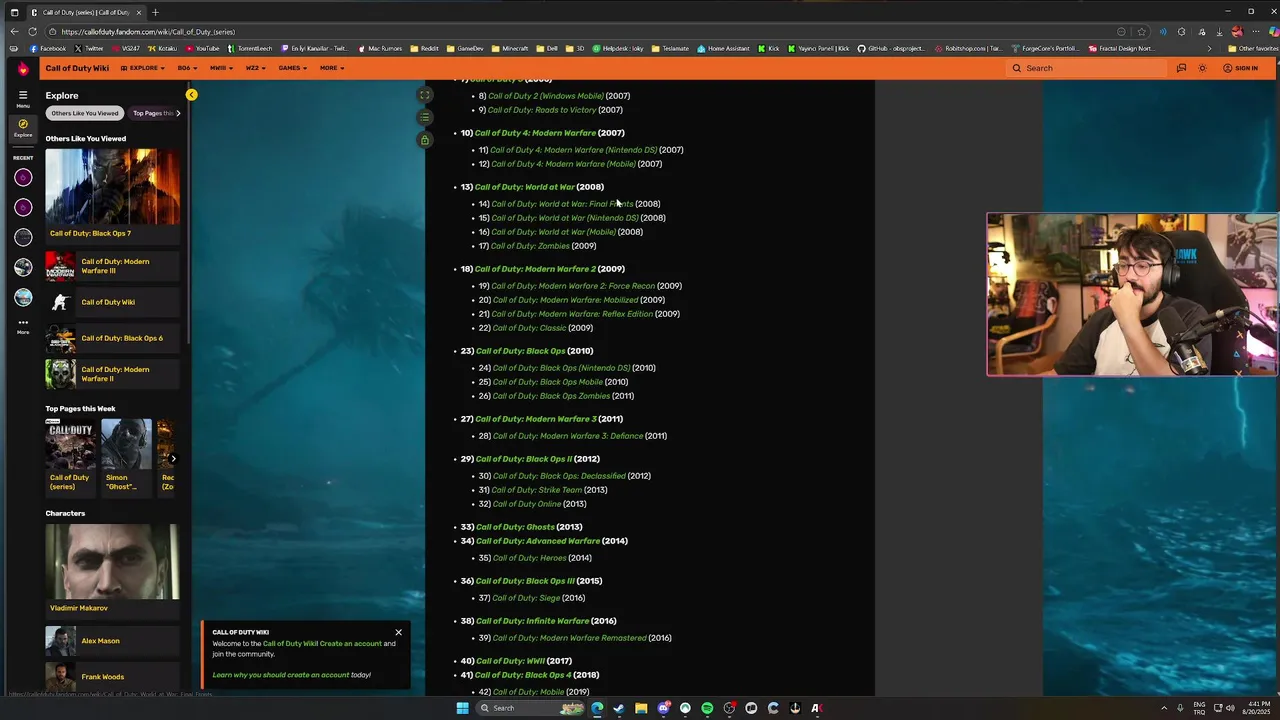1280x720 pixels.
Task: Open browser extensions puzzle icon
Action: (1181, 31)
